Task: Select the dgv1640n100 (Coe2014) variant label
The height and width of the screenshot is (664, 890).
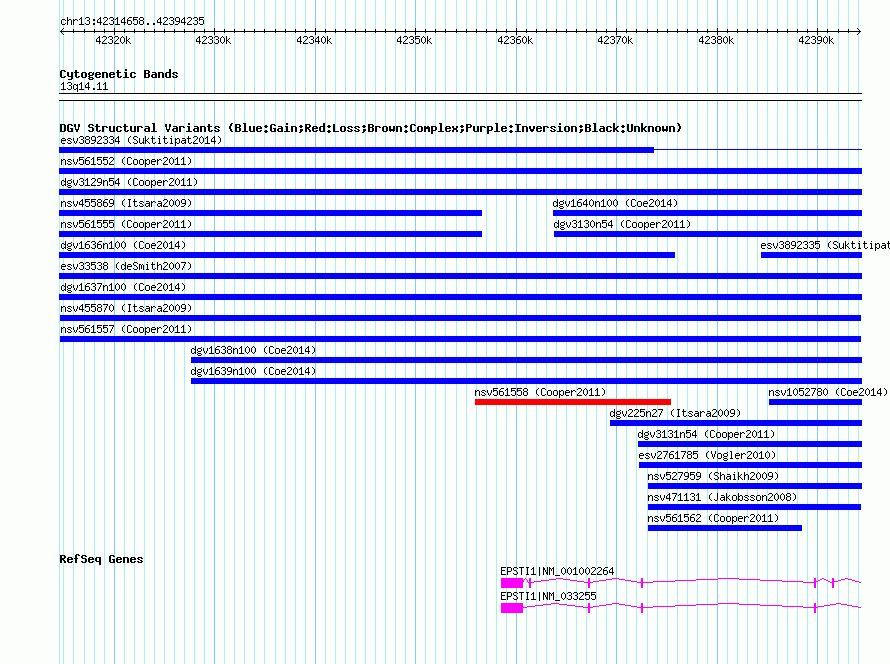Action: [x=615, y=203]
